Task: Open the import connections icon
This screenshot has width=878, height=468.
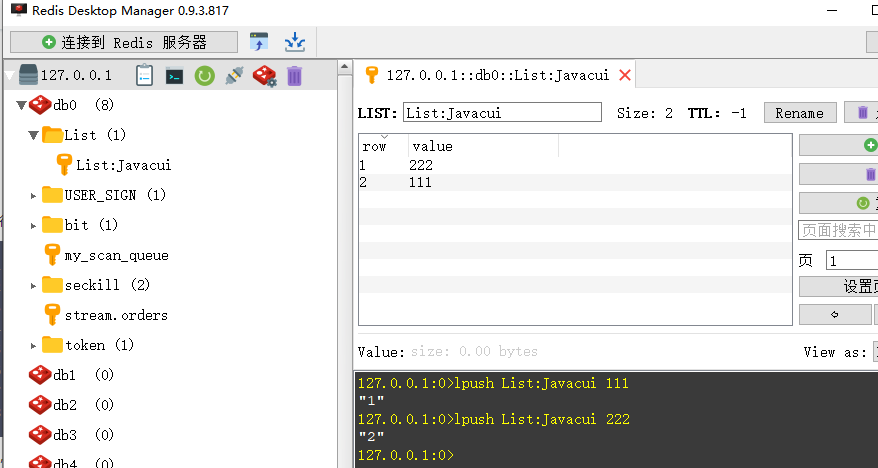Action: (259, 42)
